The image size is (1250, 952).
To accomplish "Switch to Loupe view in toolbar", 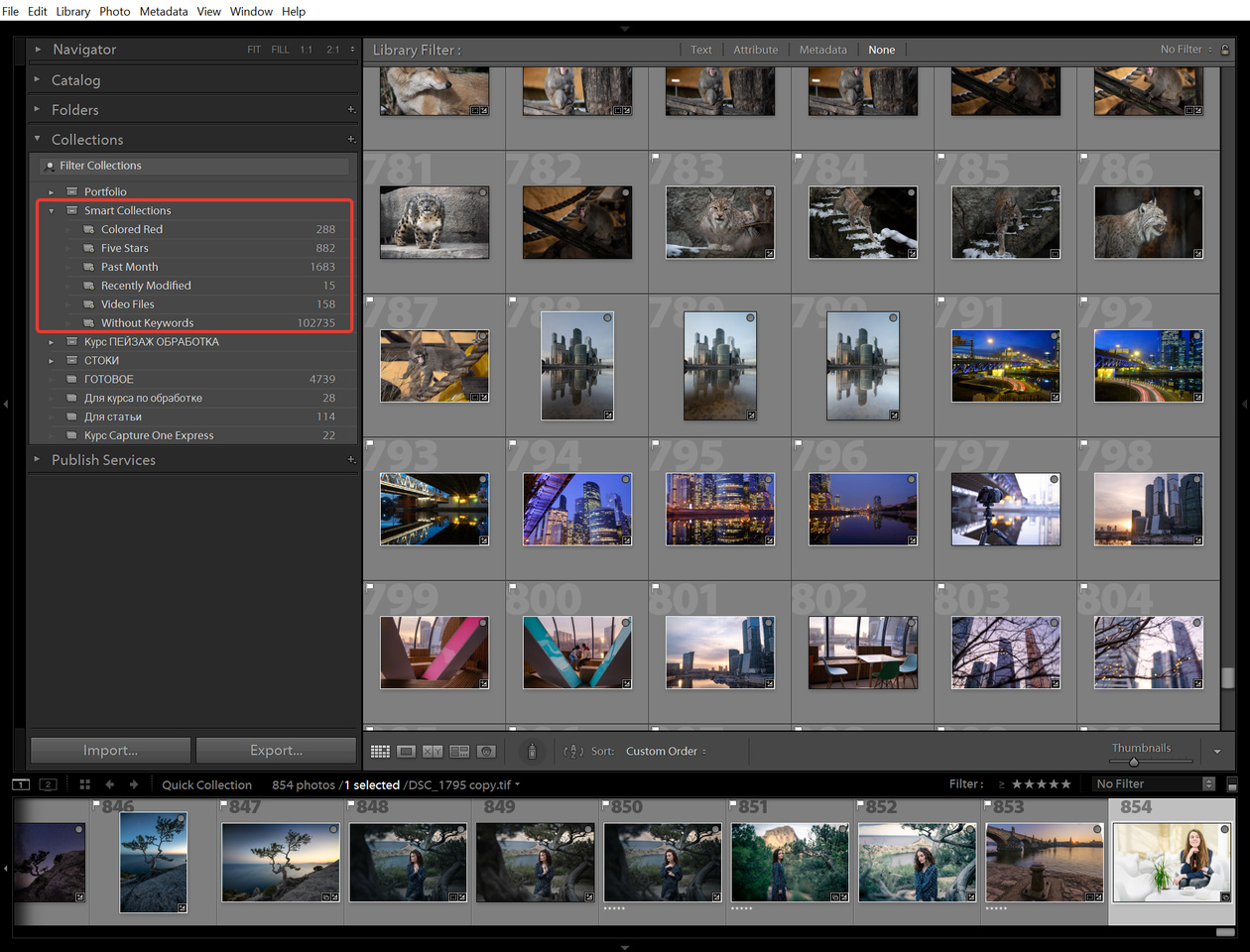I will [x=407, y=752].
